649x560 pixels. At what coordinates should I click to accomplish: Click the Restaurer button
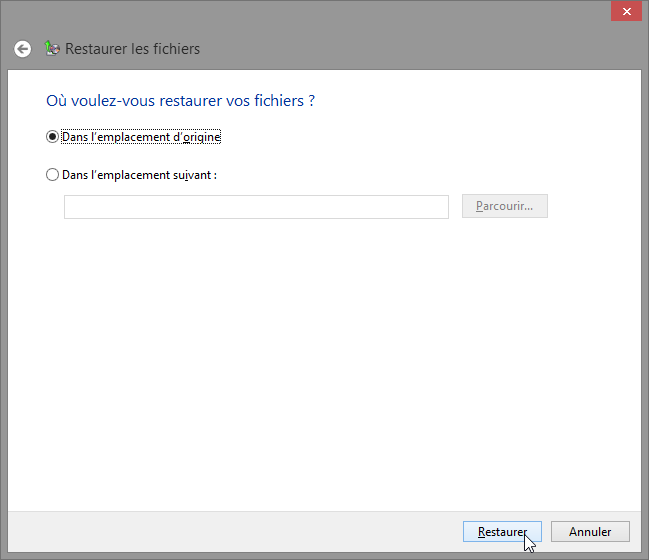[x=502, y=531]
